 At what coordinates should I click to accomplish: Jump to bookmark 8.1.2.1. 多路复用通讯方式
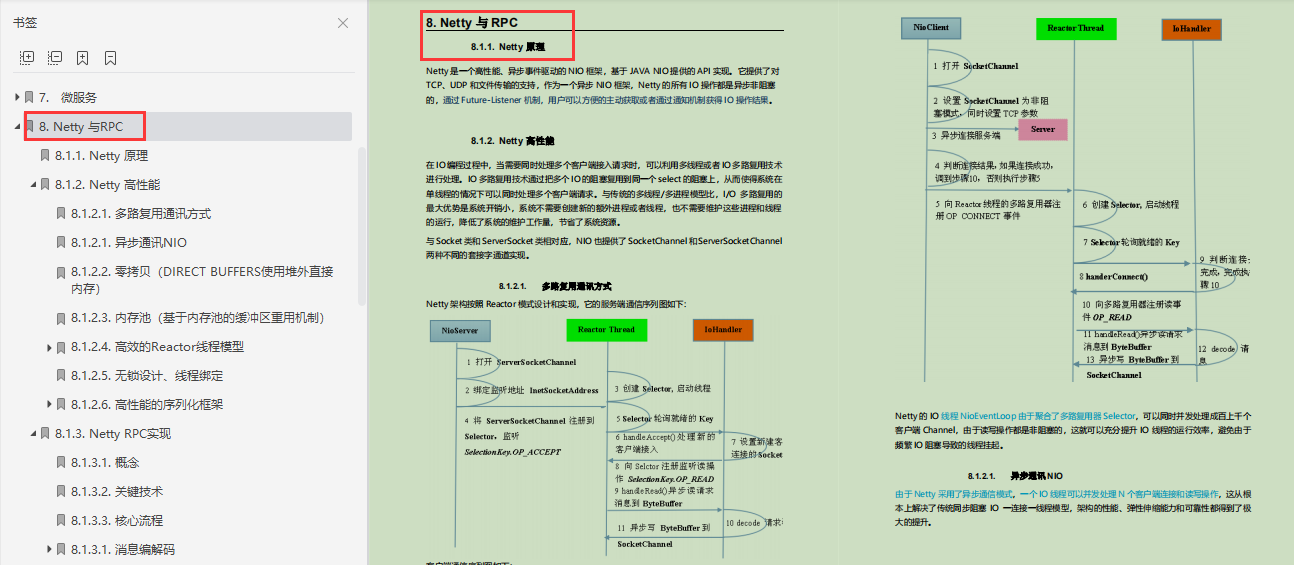click(141, 213)
